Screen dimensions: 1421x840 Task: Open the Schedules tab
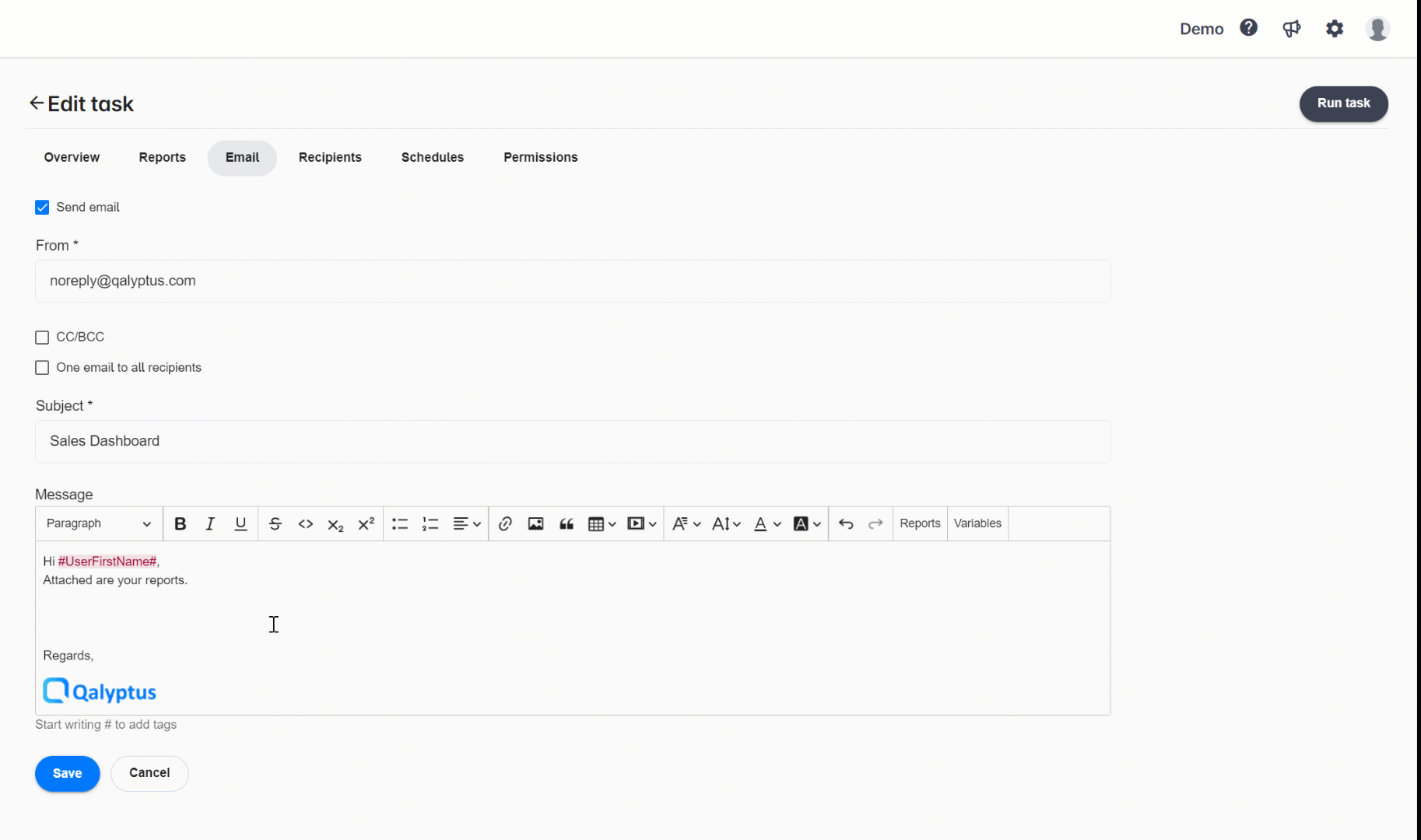tap(432, 157)
